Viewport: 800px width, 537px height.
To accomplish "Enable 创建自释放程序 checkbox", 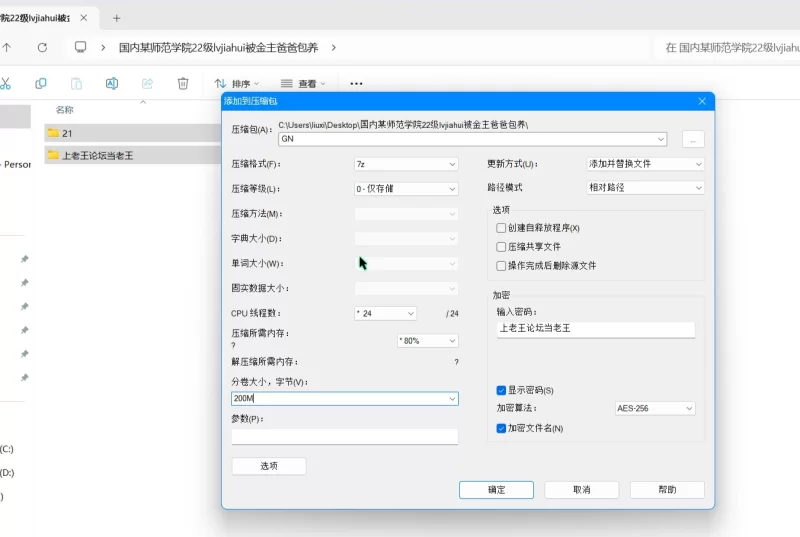I will pos(502,228).
